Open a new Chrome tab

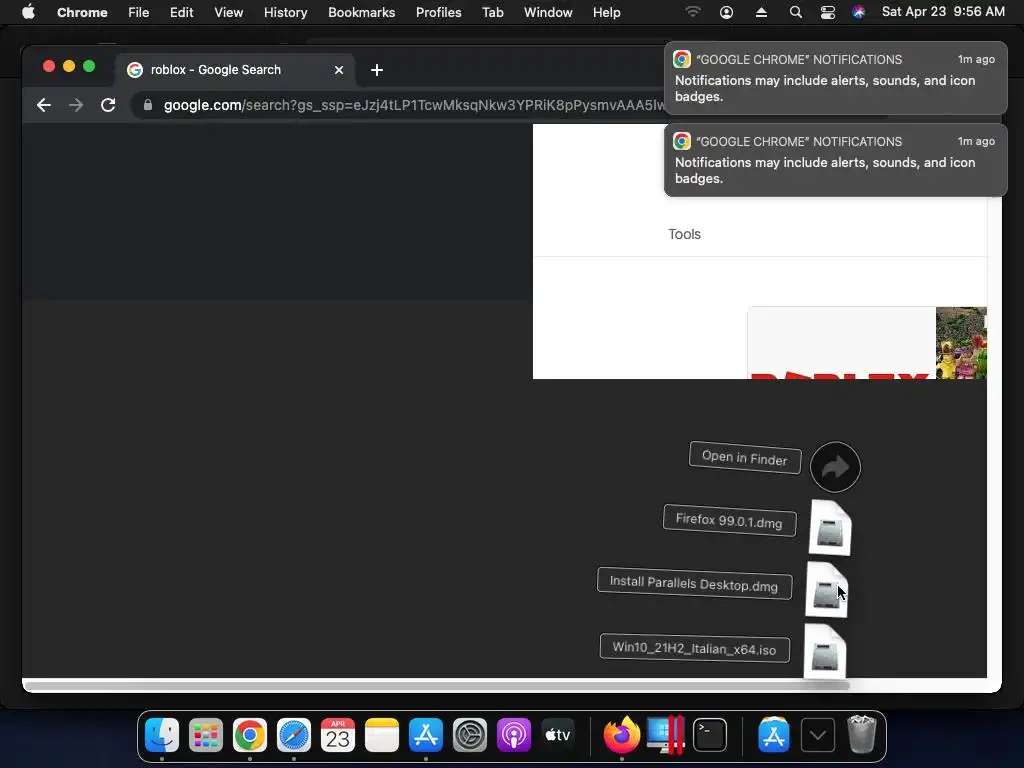(377, 70)
